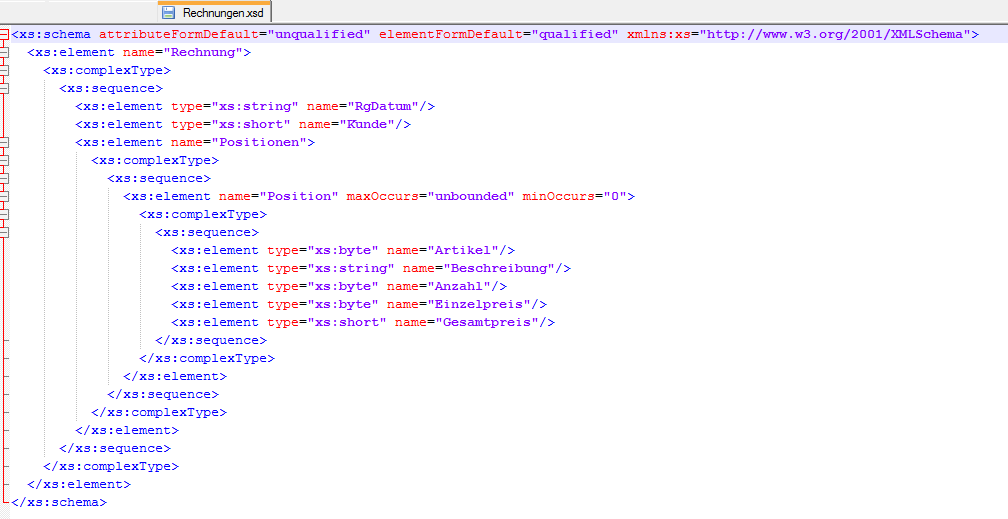Click the xs:string type on Beschreibung line

point(351,268)
